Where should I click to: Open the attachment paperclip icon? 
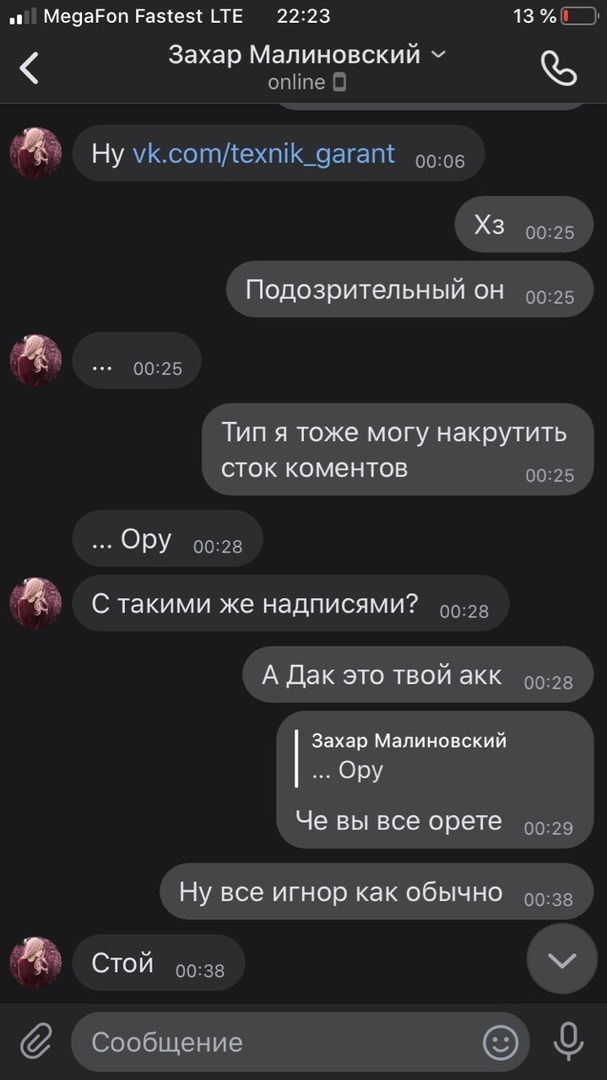point(36,1041)
